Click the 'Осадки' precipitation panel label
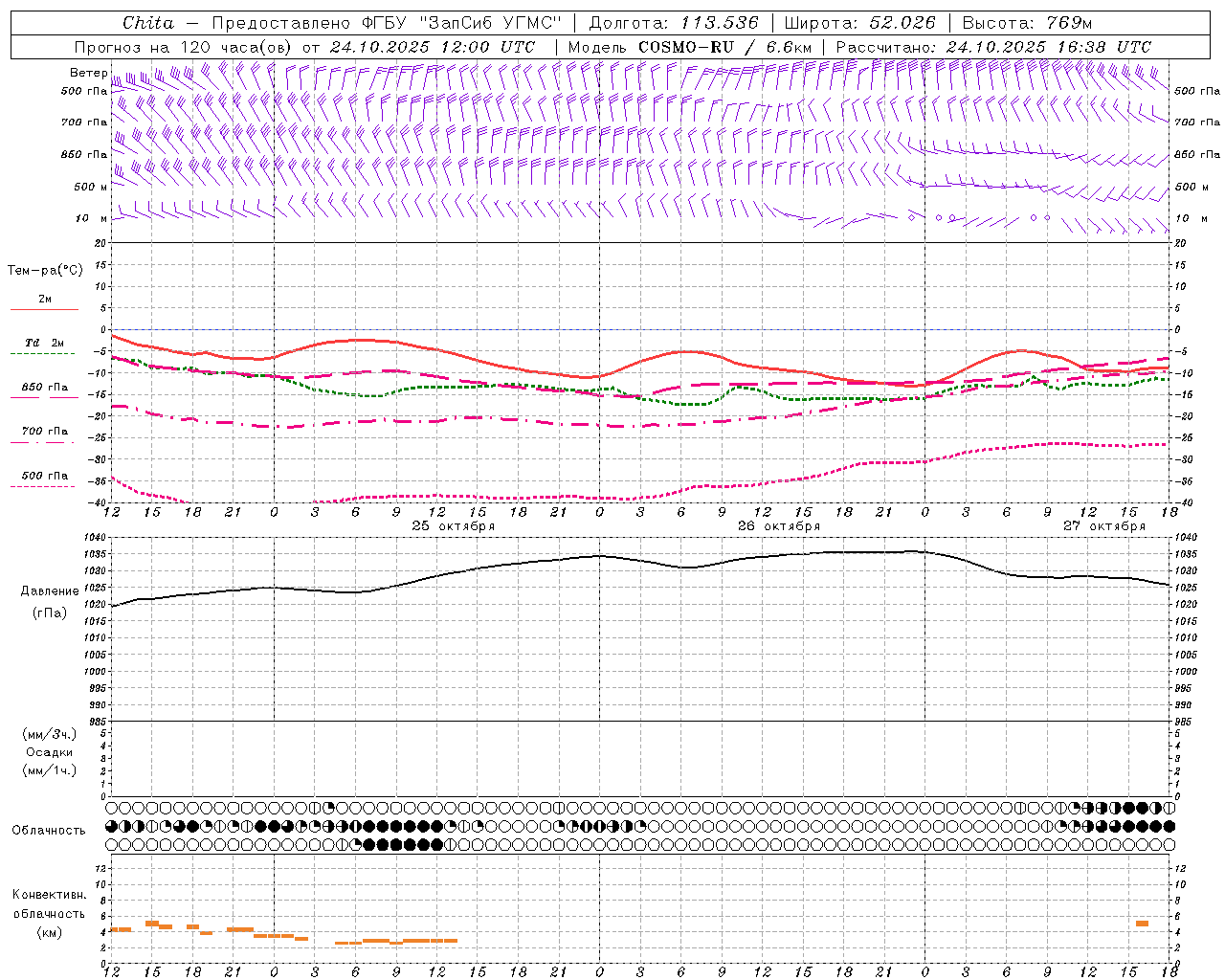 (x=50, y=752)
